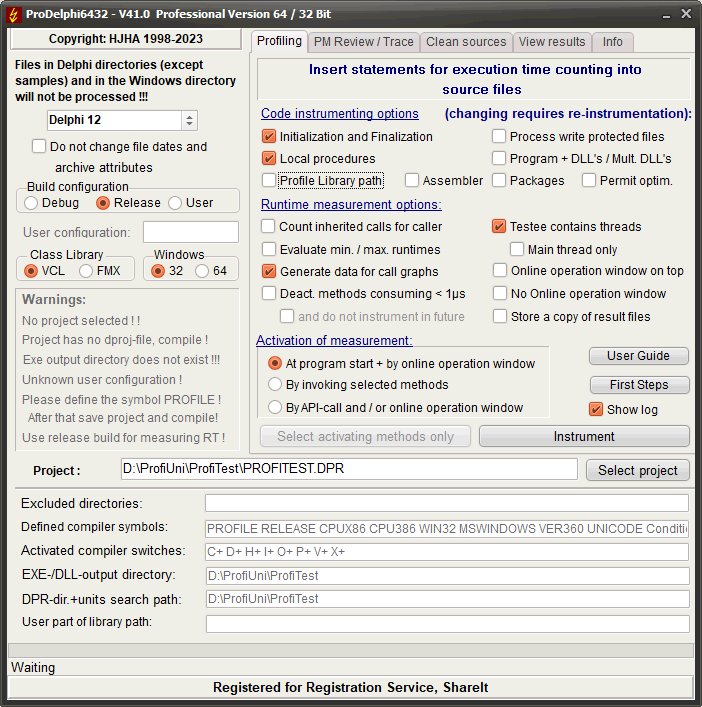Screen dimensions: 702x707
Task: Click the Excluded directories input field
Action: click(446, 503)
